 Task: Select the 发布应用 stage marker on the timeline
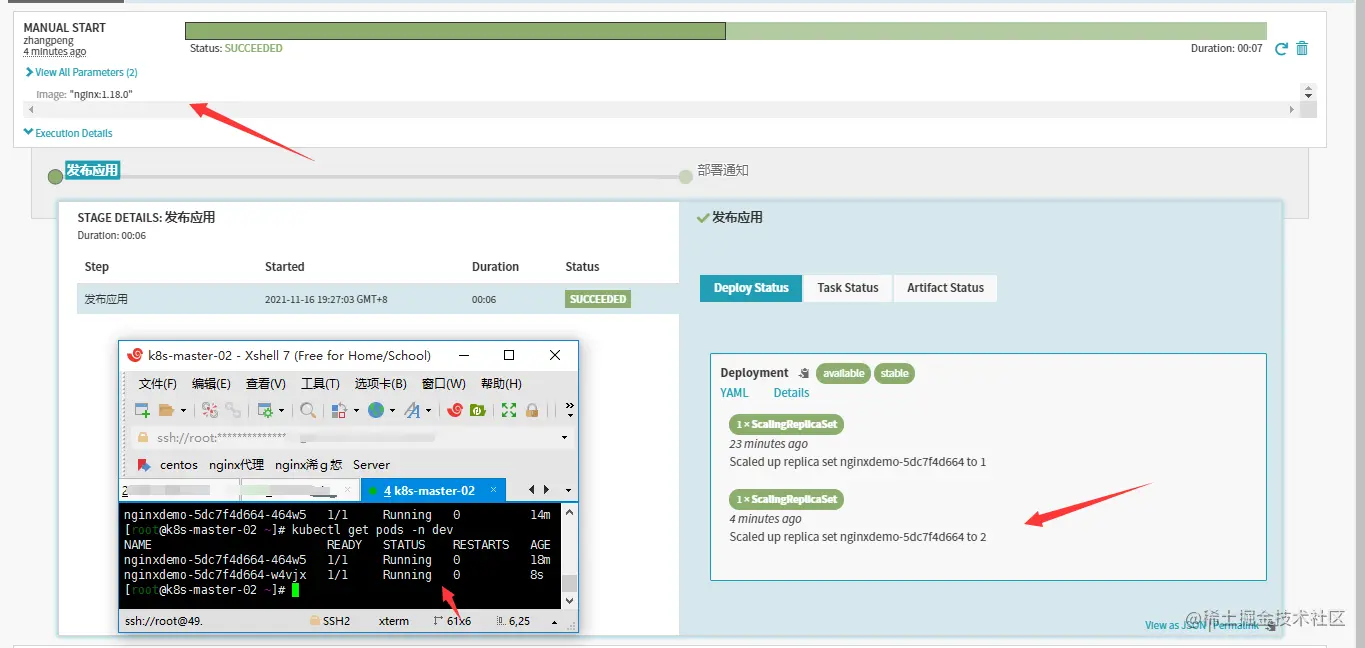point(55,177)
